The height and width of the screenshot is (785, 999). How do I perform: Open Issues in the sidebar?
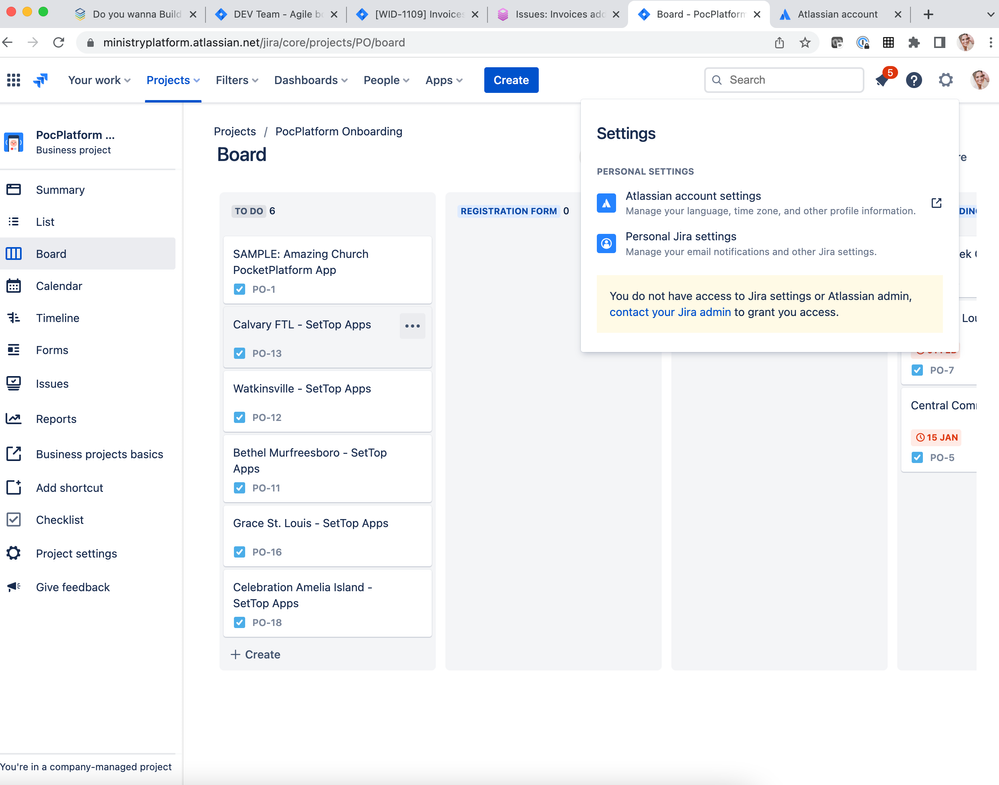pos(88,384)
